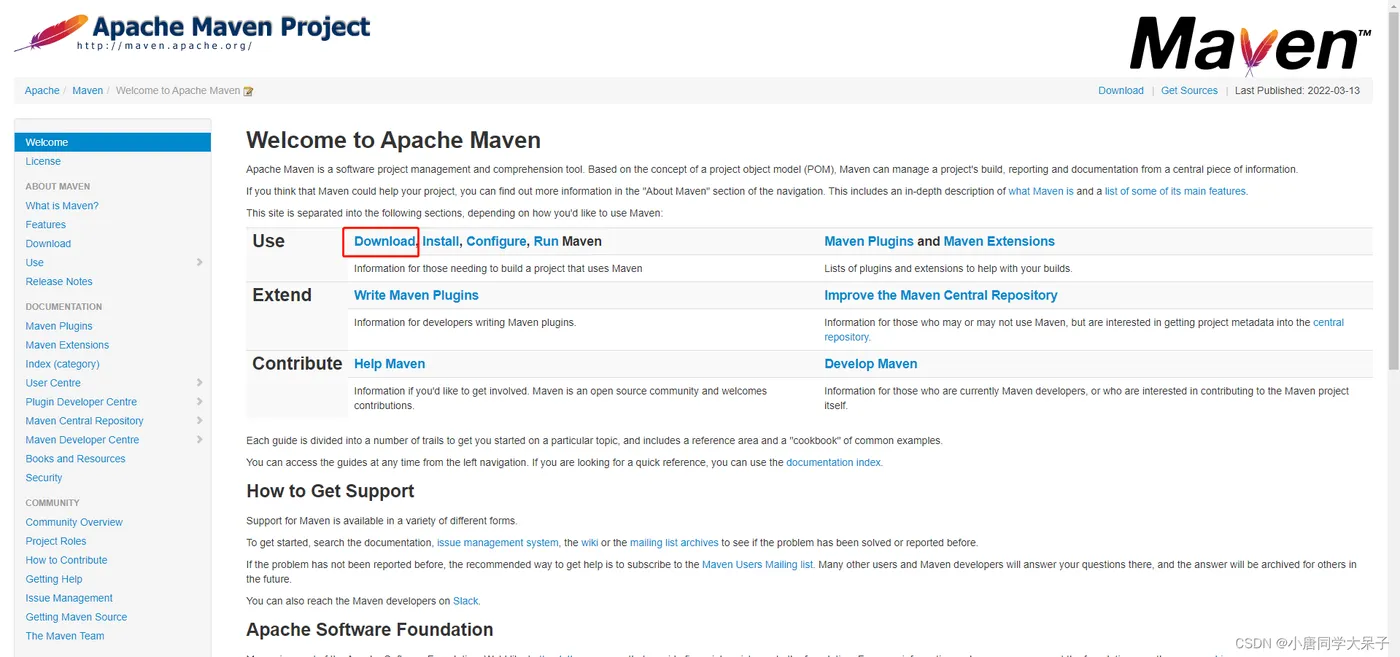The width and height of the screenshot is (1400, 657).
Task: Click the Maven Users Mailing list link
Action: [x=757, y=565]
